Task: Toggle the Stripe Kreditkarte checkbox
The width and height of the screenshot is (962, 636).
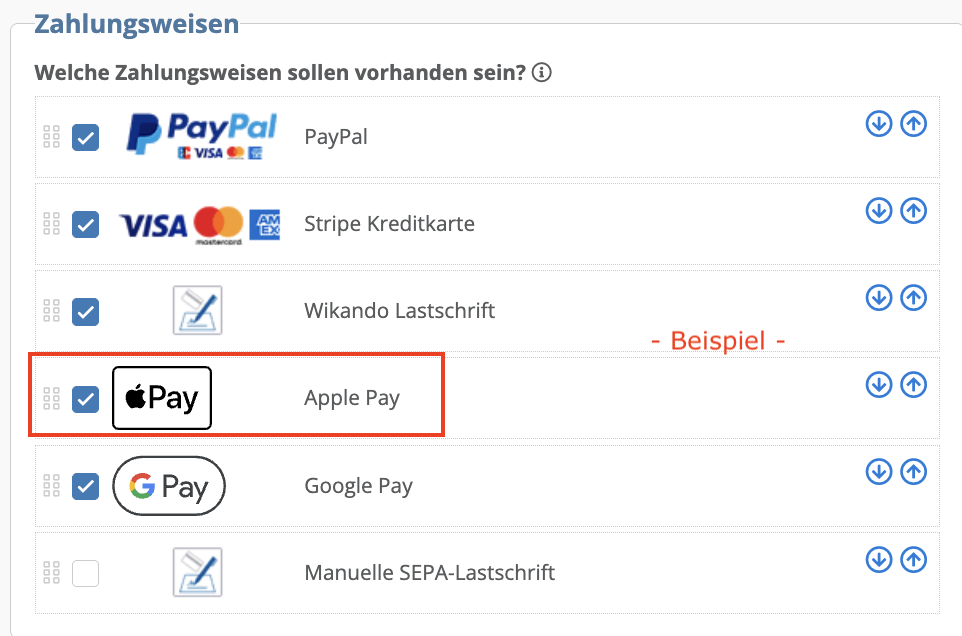Action: tap(86, 224)
